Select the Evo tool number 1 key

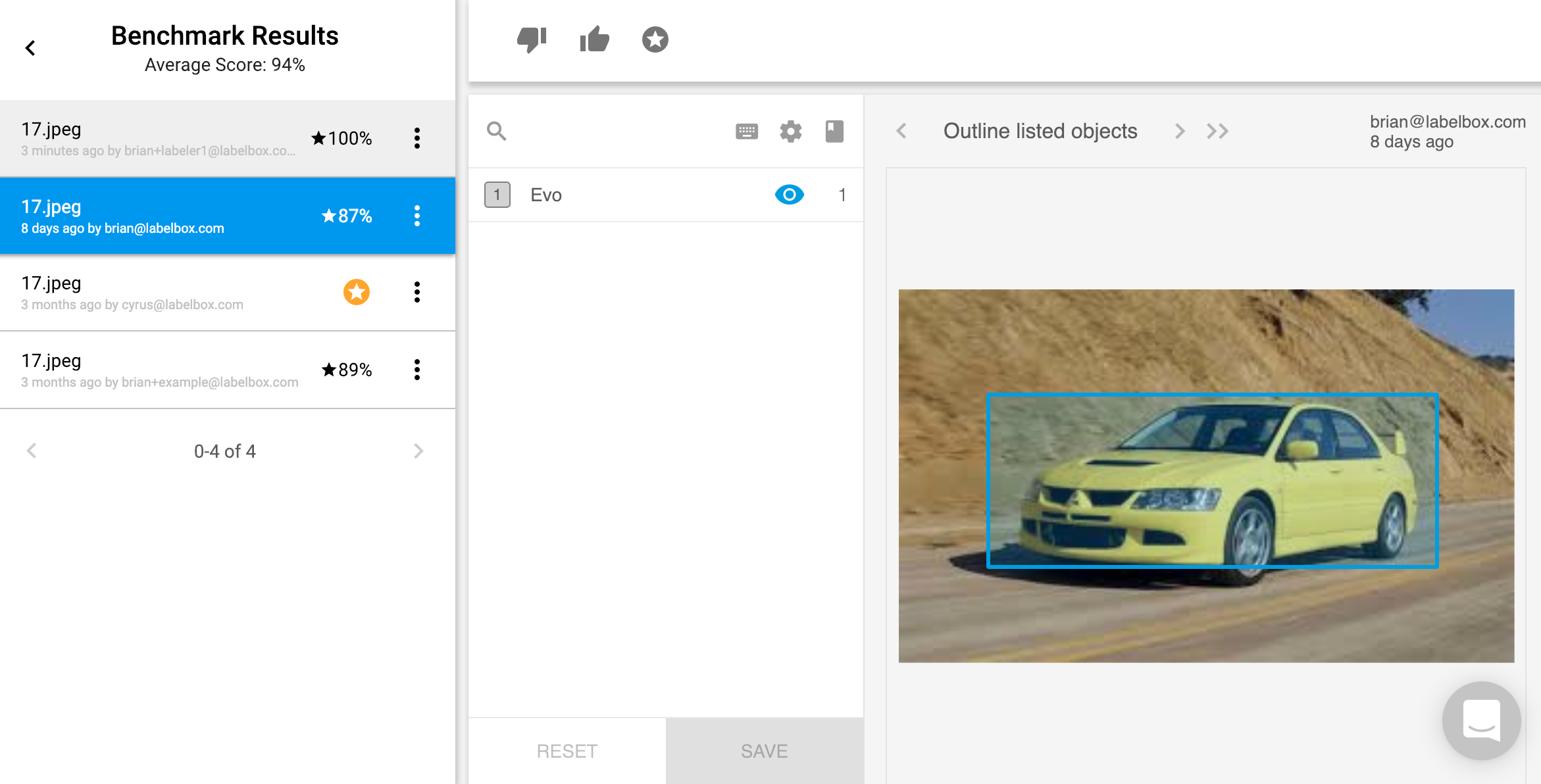pos(497,195)
